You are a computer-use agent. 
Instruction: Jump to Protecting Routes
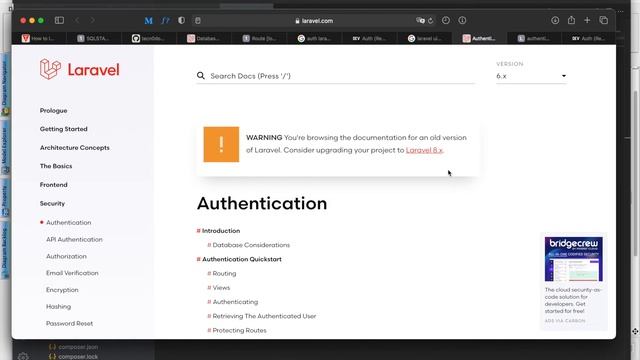(239, 331)
